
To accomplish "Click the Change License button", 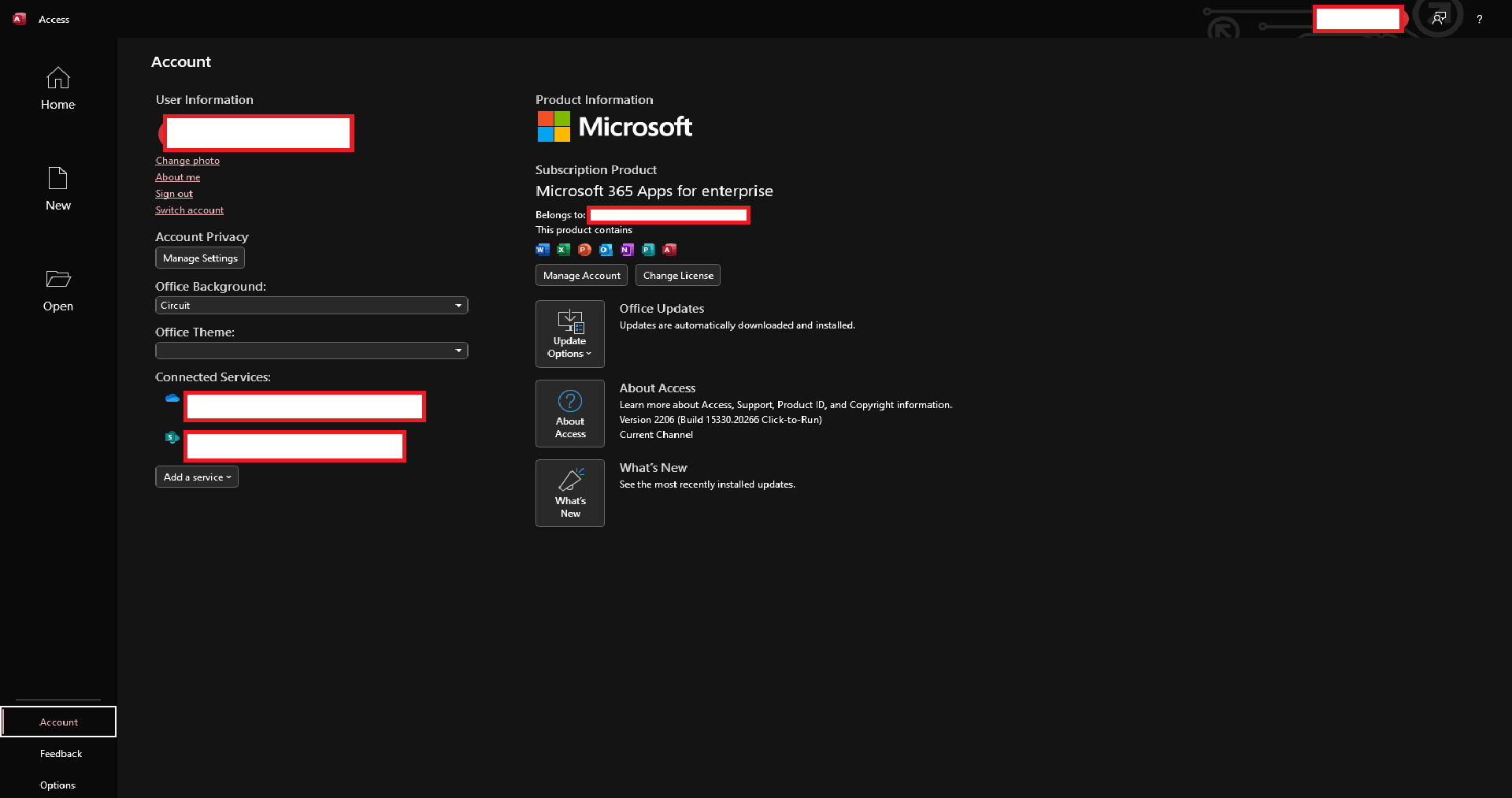I will 678,275.
